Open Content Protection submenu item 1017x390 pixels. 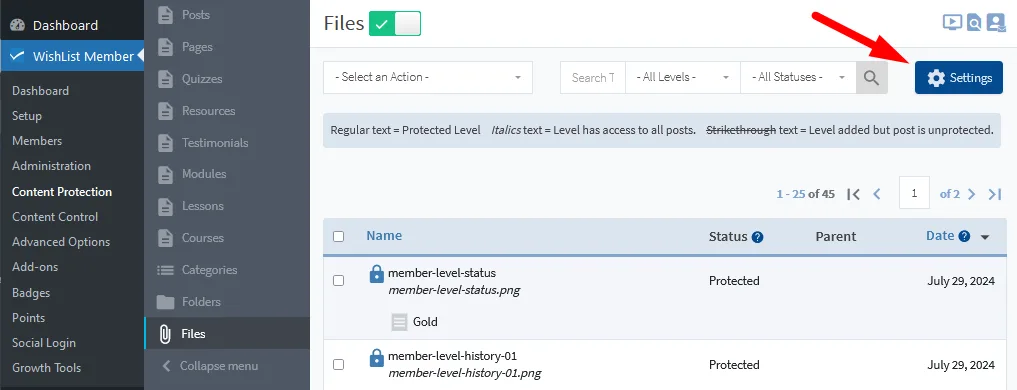pos(62,191)
